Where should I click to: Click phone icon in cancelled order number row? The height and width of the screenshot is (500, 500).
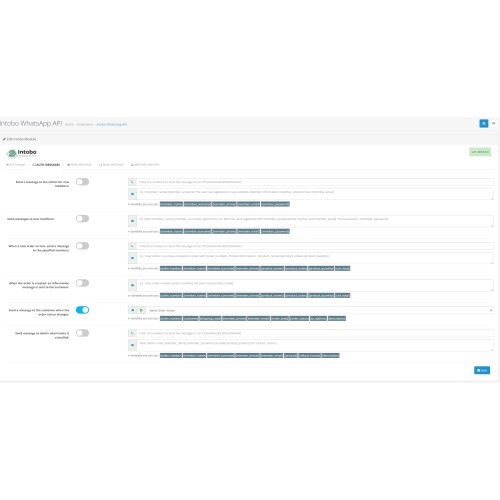pos(132,333)
